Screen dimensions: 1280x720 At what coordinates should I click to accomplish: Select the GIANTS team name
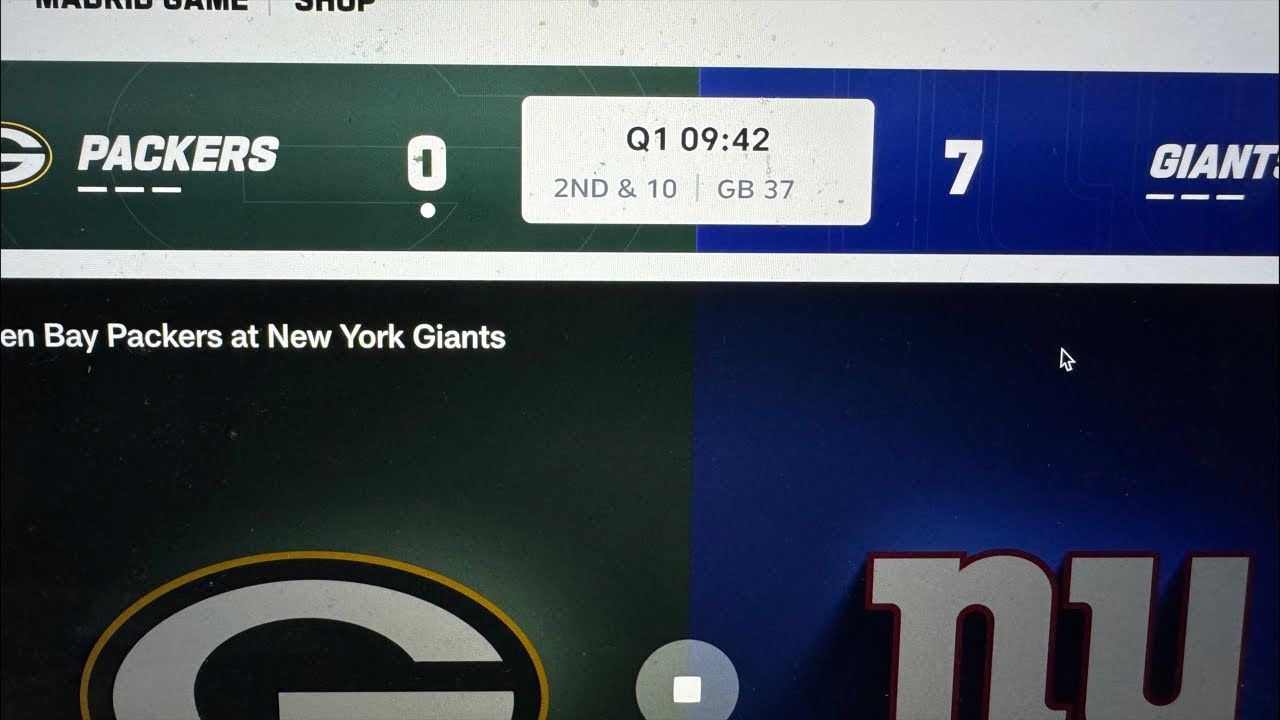(x=1214, y=161)
